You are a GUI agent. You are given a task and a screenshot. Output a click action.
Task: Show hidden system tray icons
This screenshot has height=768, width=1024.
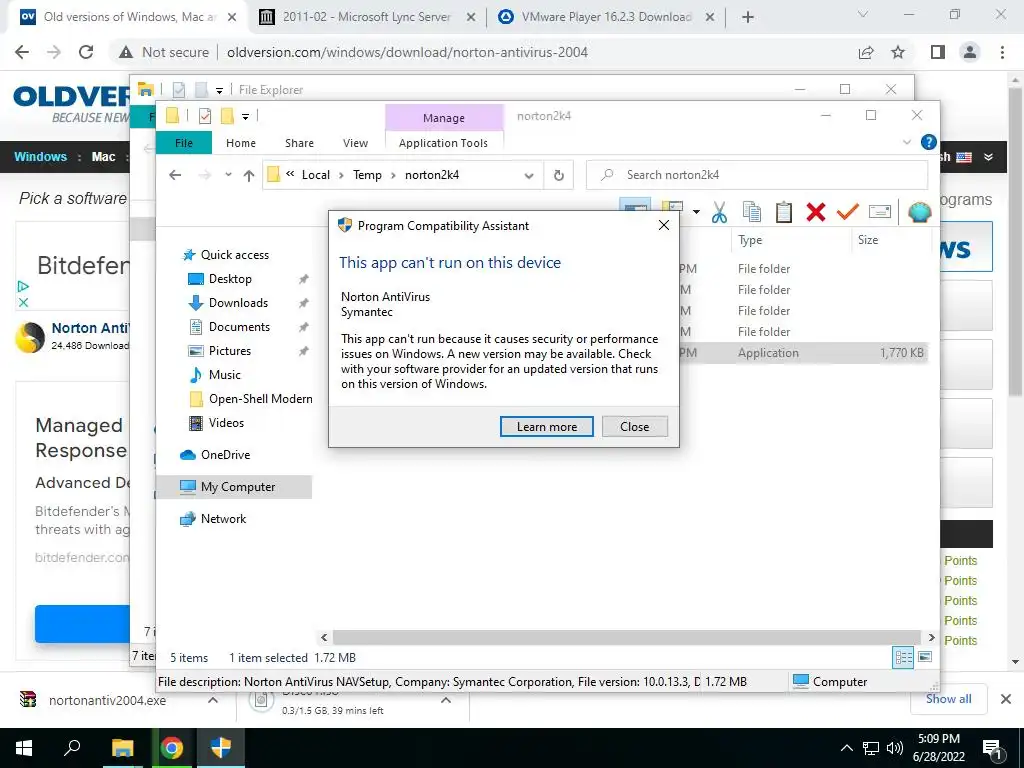pos(846,748)
